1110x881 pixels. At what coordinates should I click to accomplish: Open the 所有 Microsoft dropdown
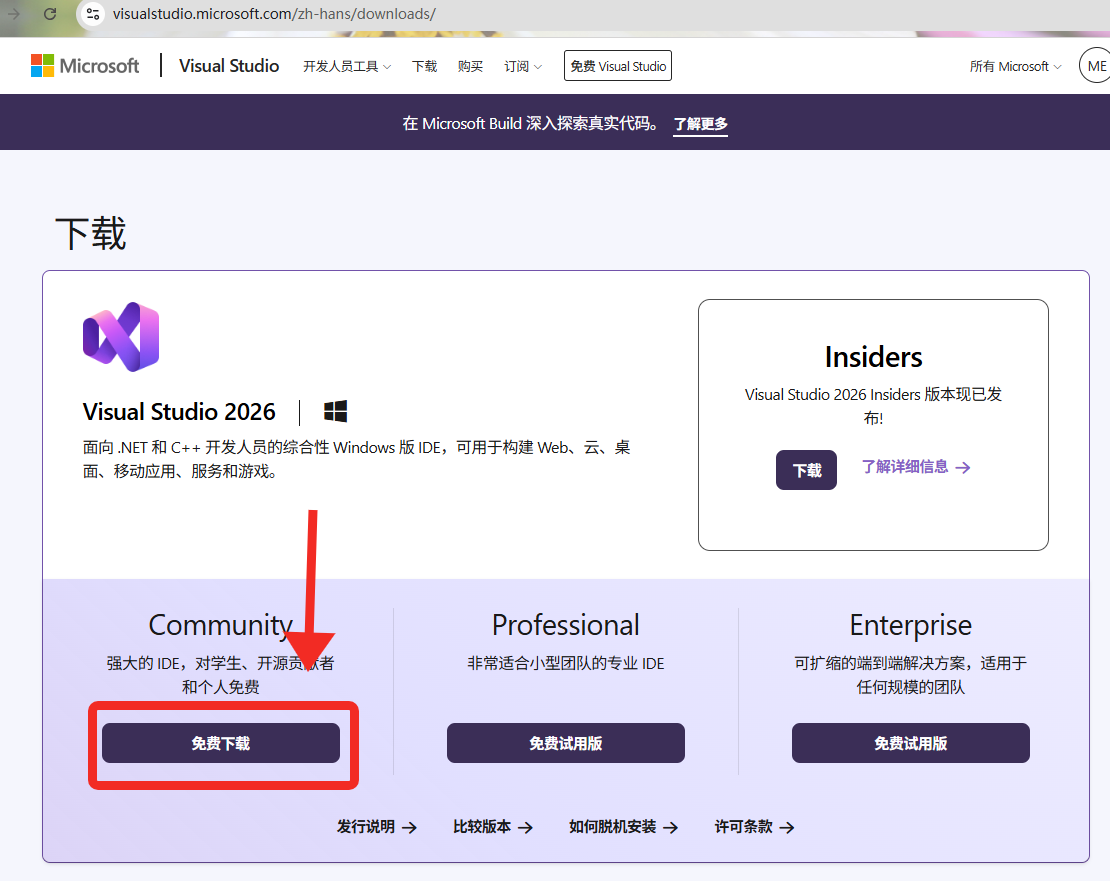coord(1015,66)
